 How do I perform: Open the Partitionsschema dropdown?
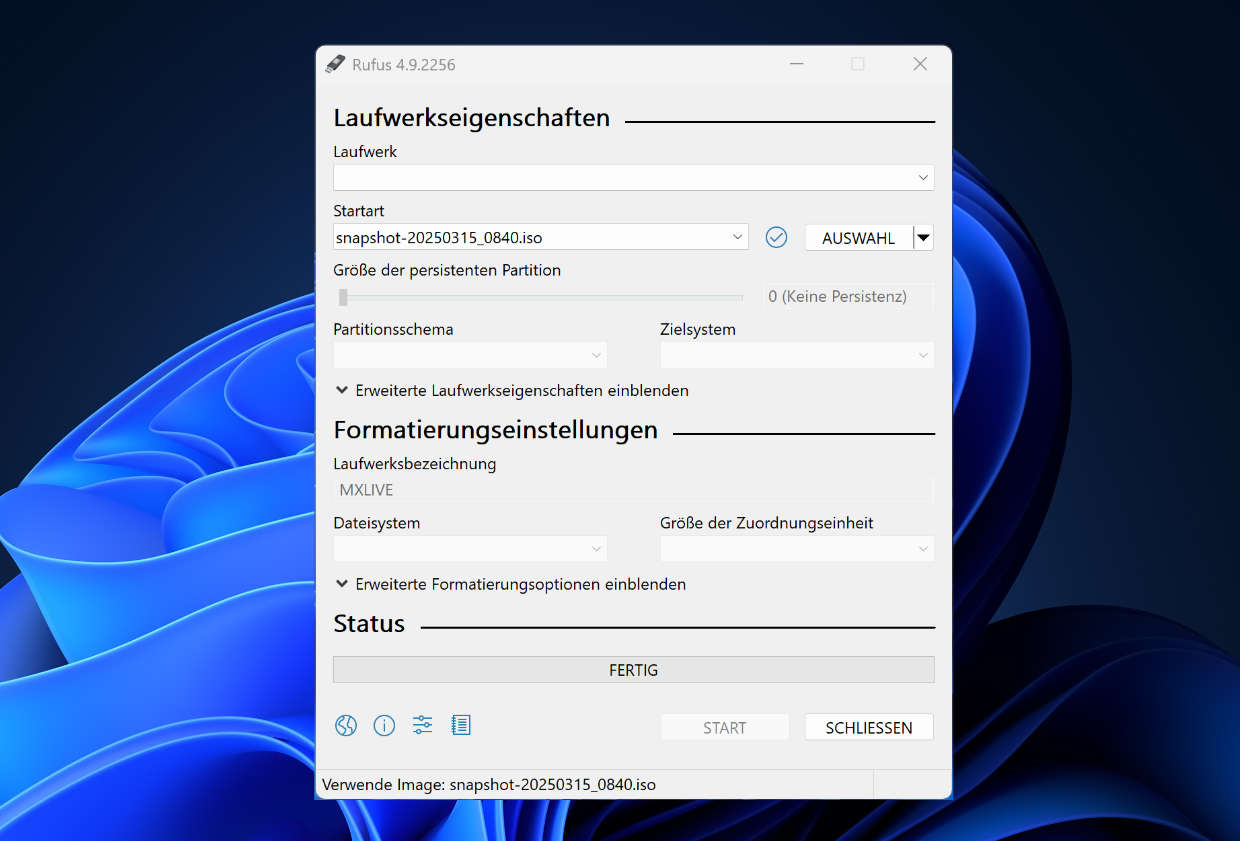tap(470, 355)
